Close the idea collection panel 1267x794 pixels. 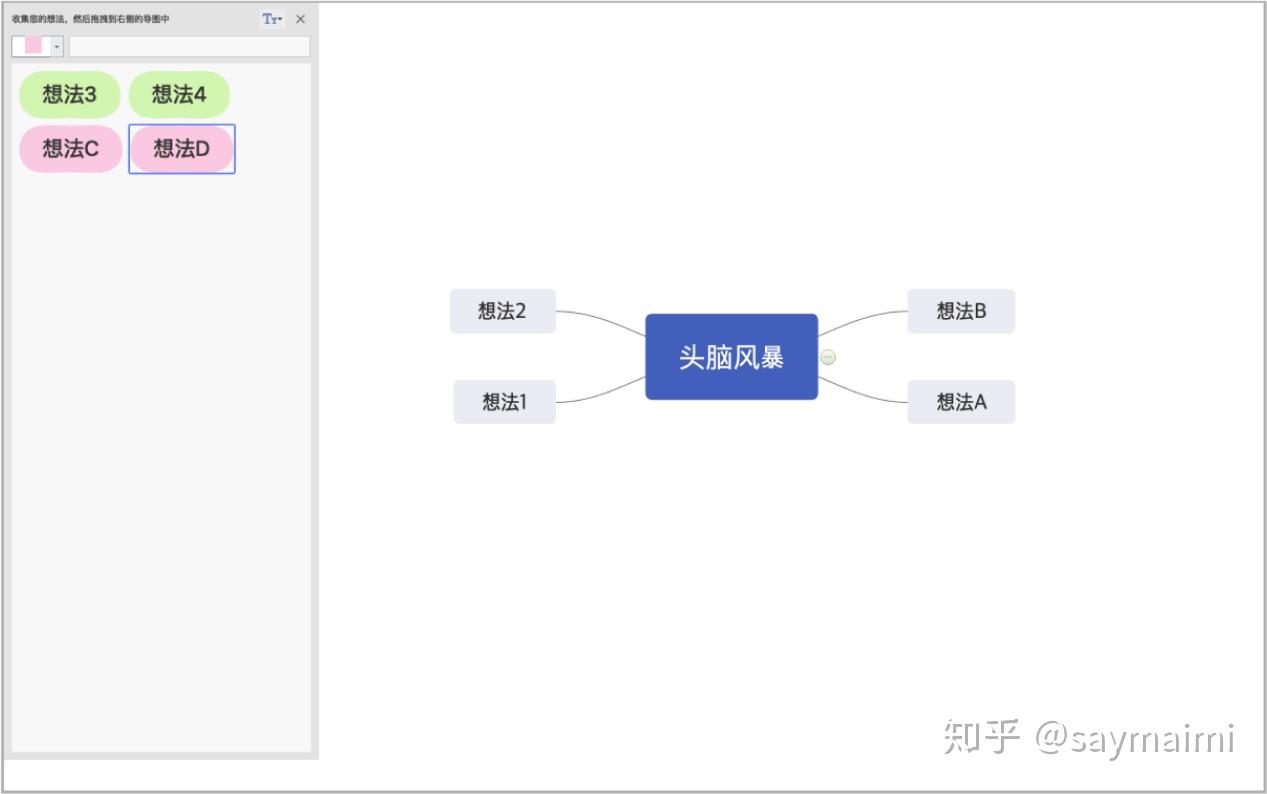pyautogui.click(x=300, y=17)
